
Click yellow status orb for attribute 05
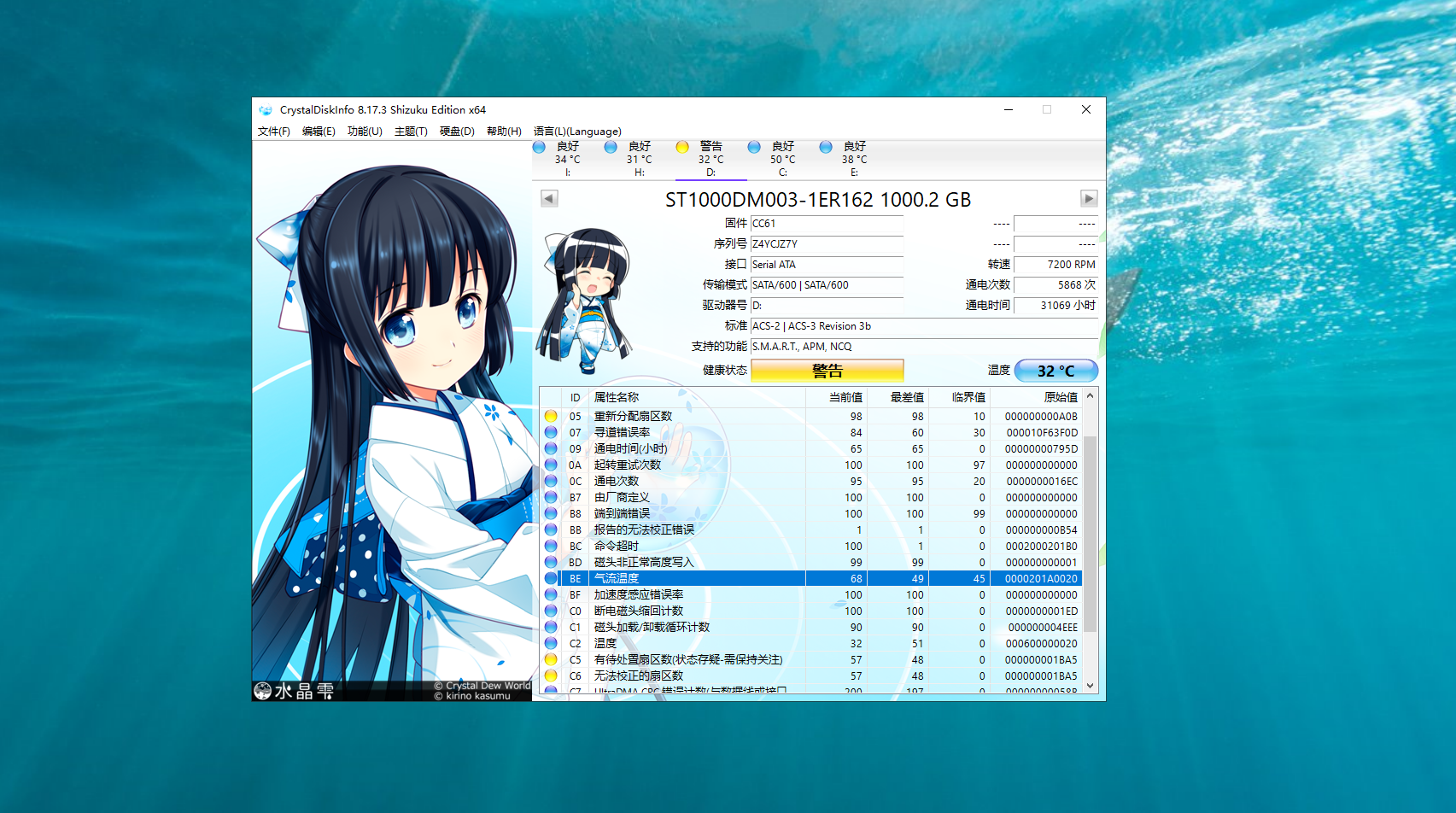[551, 417]
